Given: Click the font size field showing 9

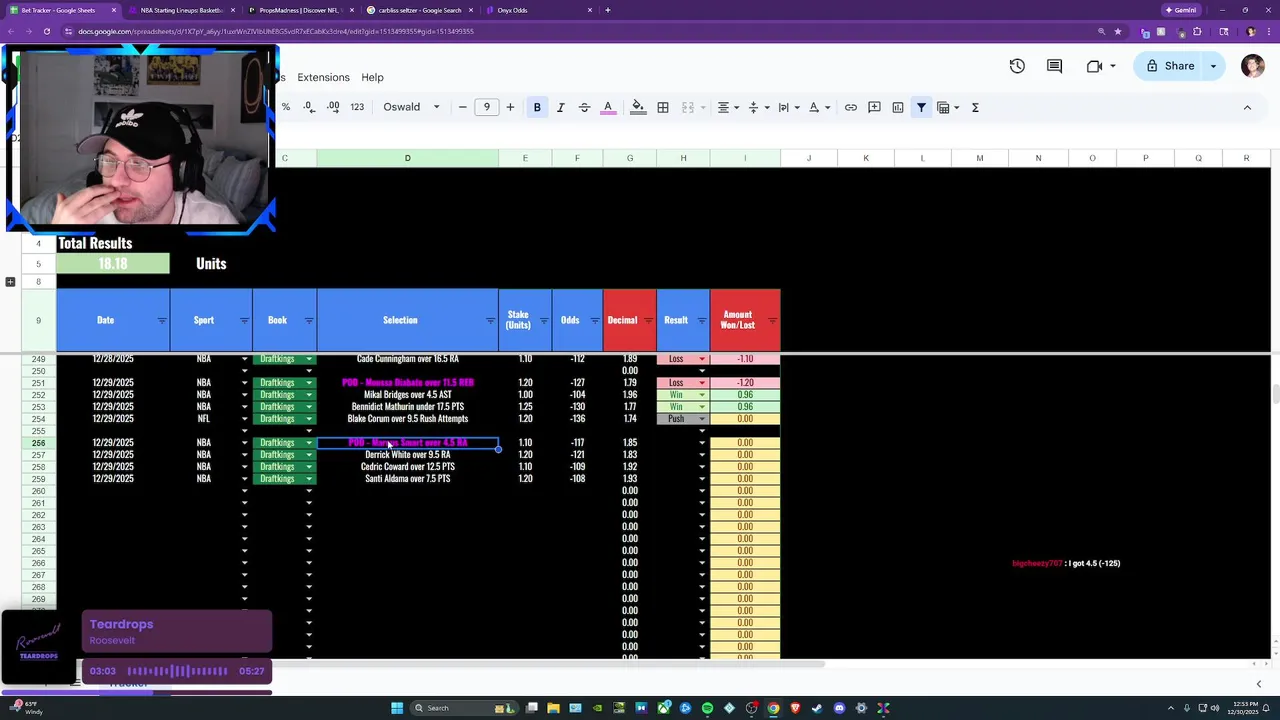Looking at the screenshot, I should pyautogui.click(x=487, y=107).
